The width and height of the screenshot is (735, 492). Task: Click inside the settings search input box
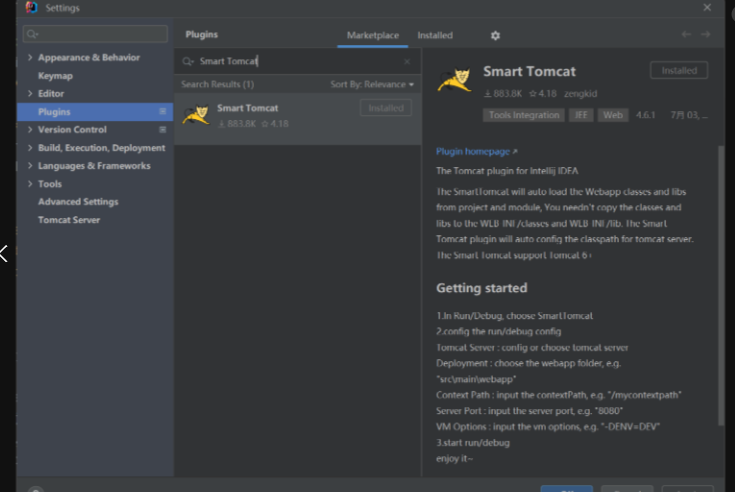[95, 34]
